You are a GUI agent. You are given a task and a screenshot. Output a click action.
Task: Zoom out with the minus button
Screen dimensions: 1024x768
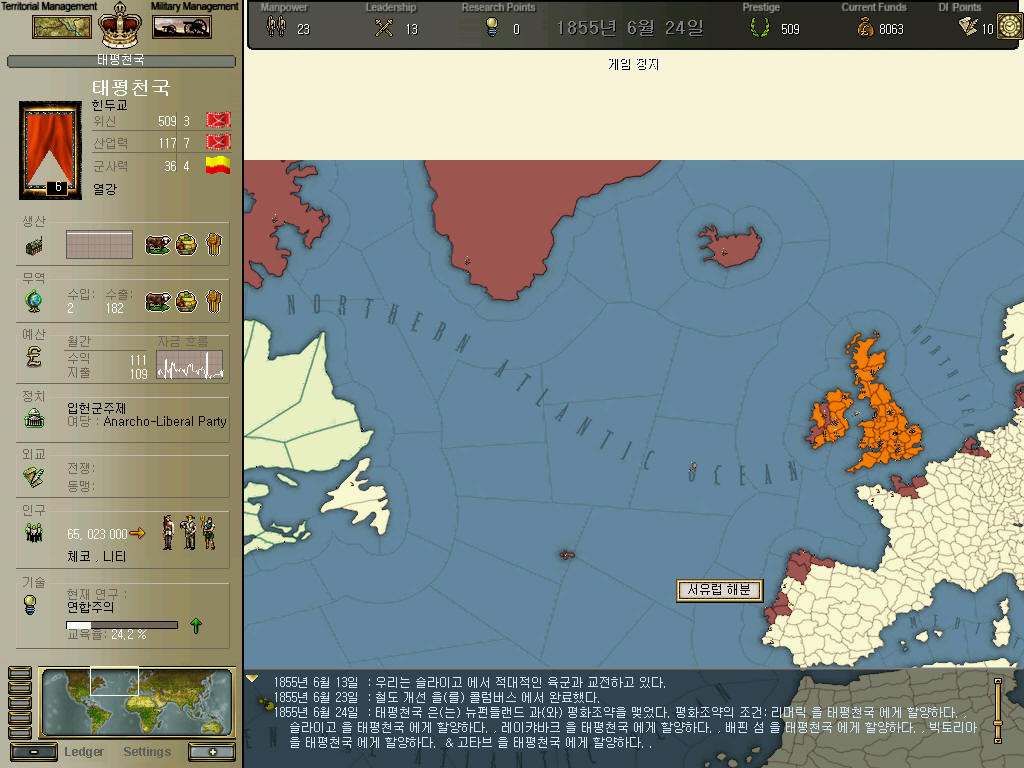[33, 752]
